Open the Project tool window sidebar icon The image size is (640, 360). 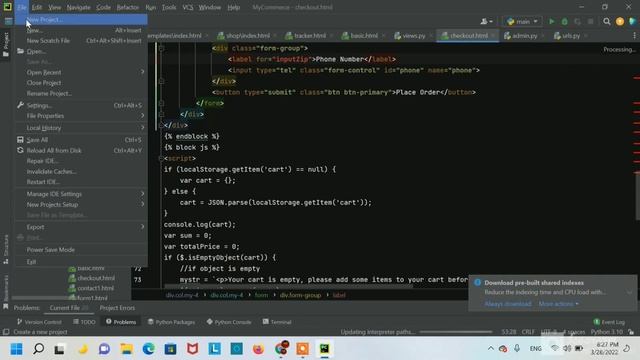coord(6,44)
